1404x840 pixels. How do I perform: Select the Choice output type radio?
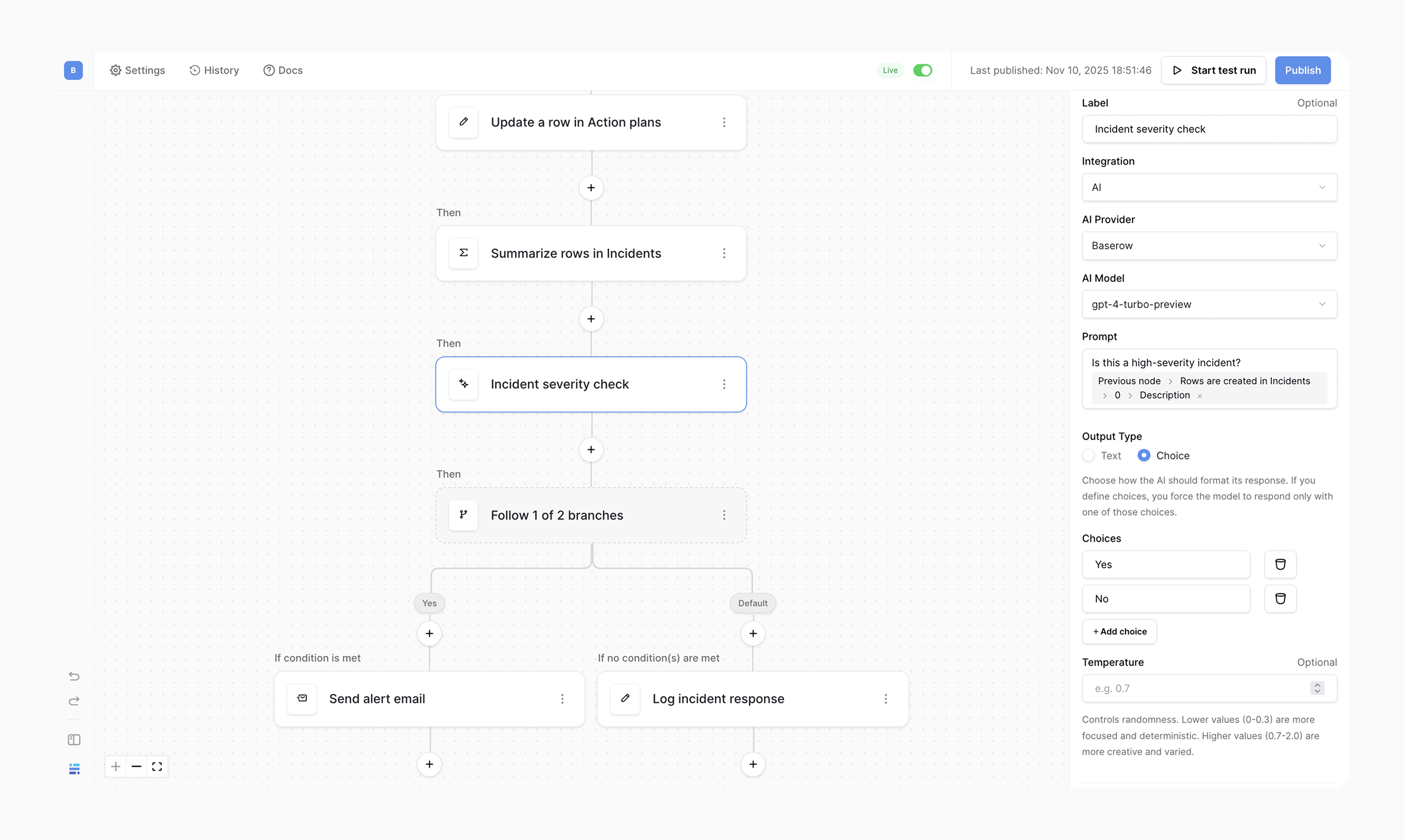(1144, 456)
